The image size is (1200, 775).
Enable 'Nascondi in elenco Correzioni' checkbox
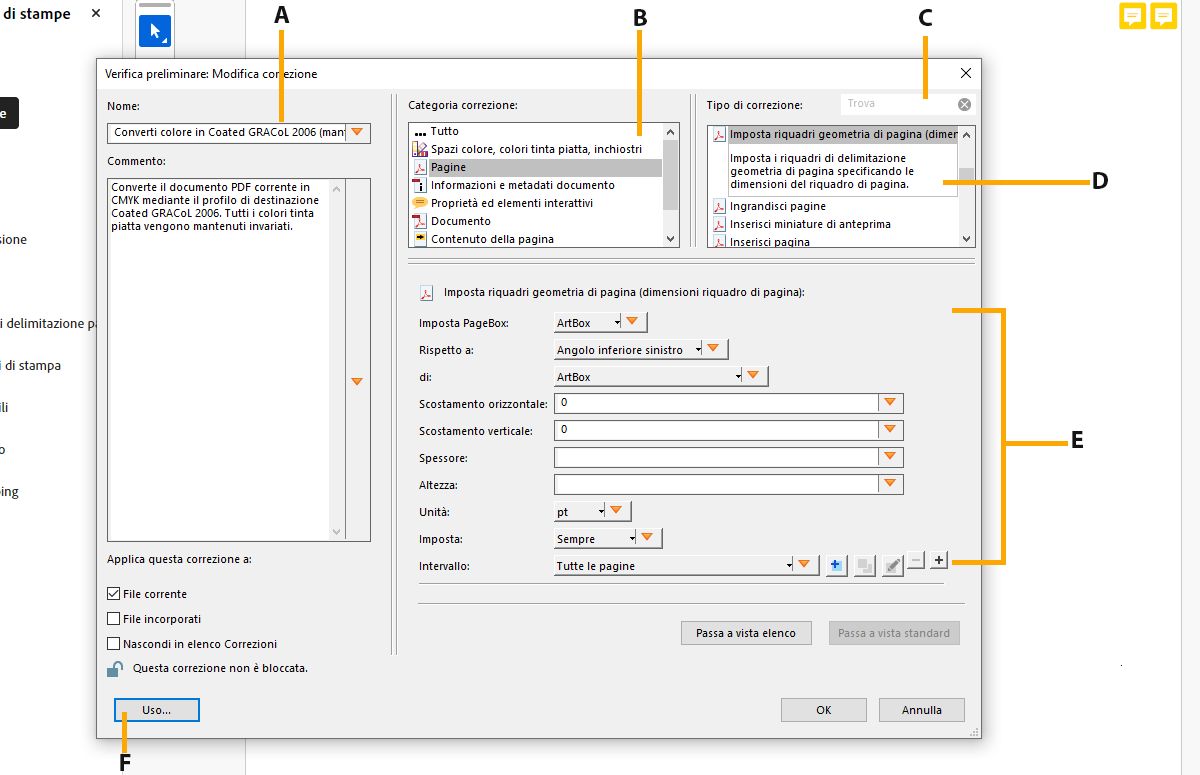(x=113, y=643)
